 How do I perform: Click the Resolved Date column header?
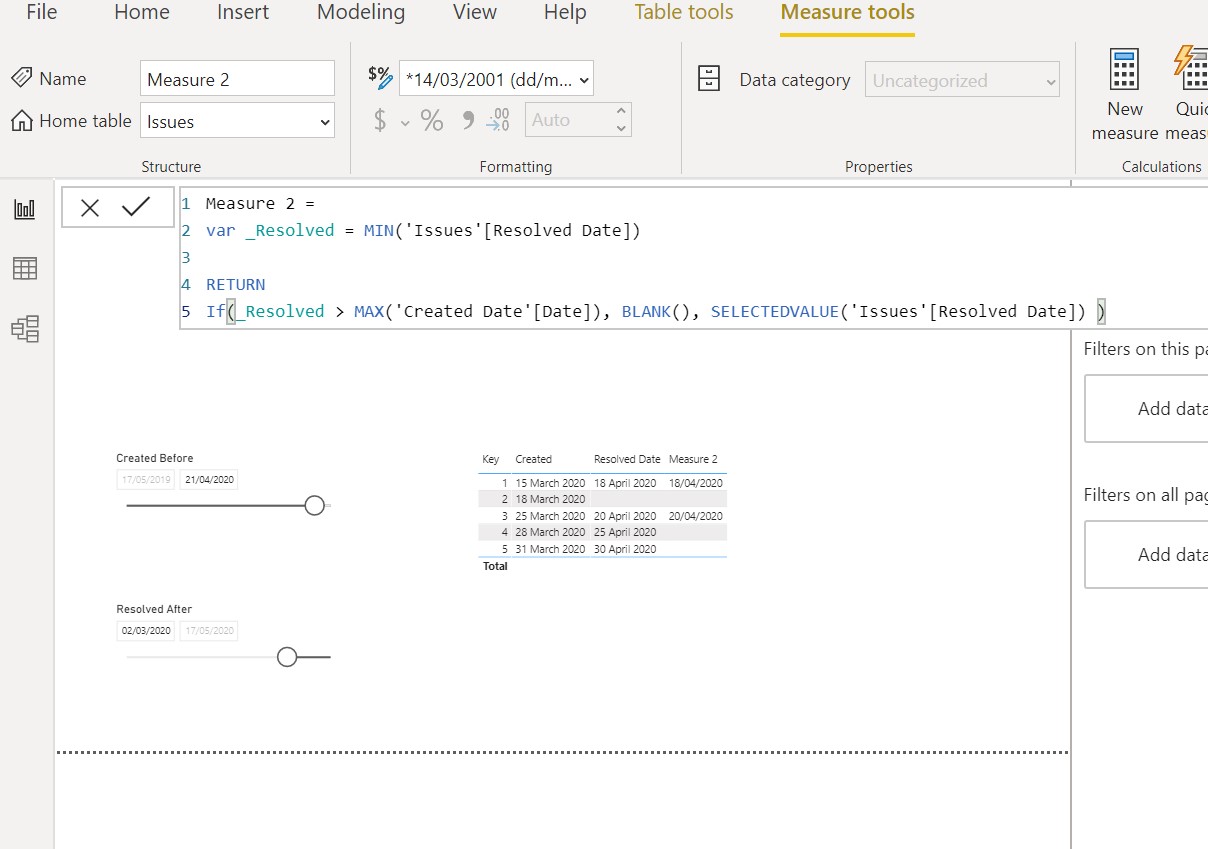pyautogui.click(x=627, y=459)
